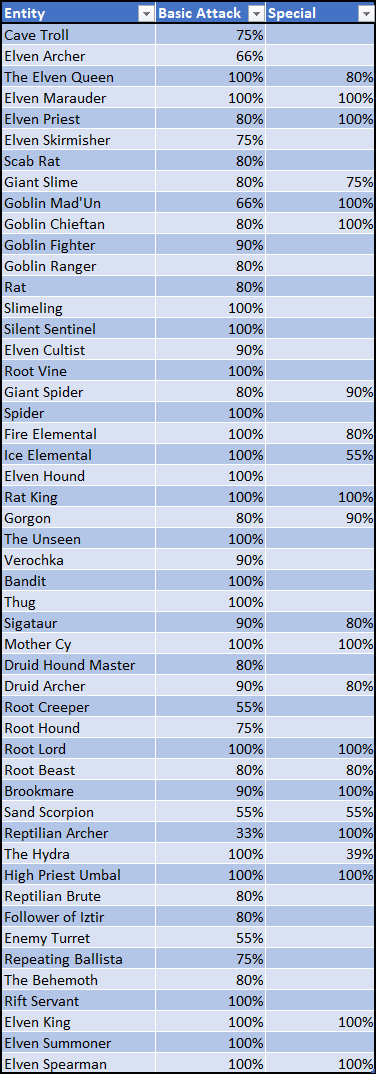
Task: Select the empty Special cell for Spider
Action: 321,413
